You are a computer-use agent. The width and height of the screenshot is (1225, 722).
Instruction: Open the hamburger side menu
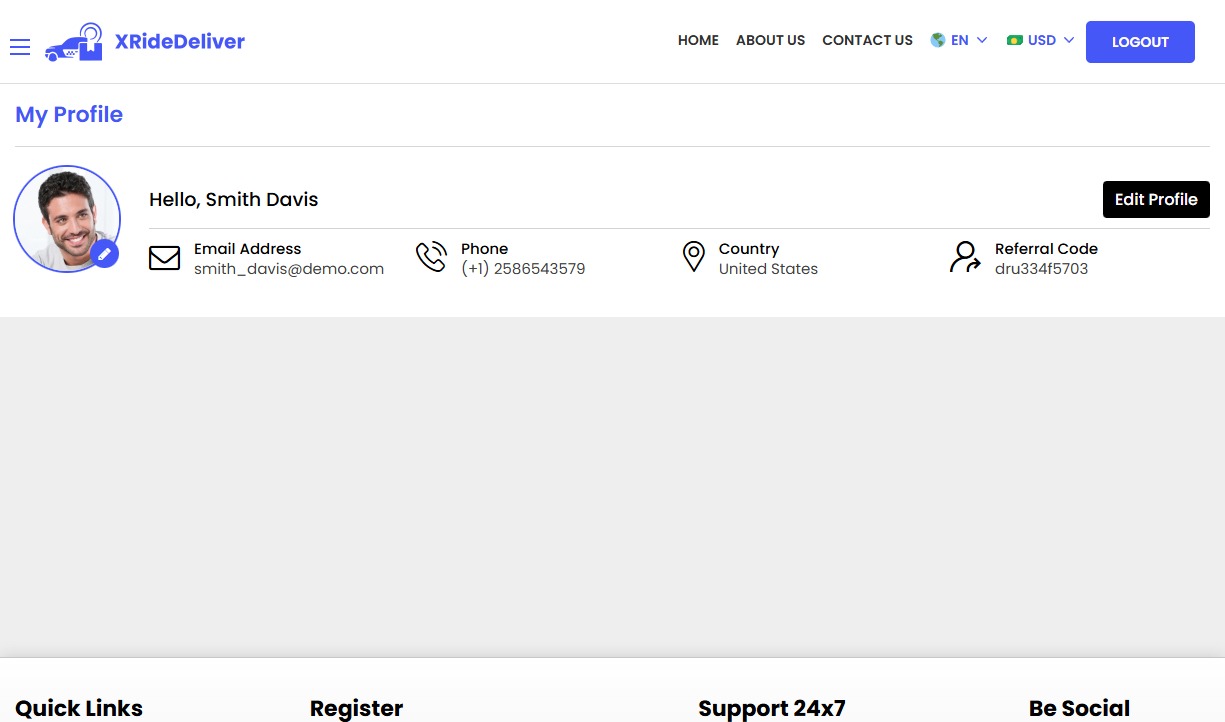pyautogui.click(x=20, y=47)
